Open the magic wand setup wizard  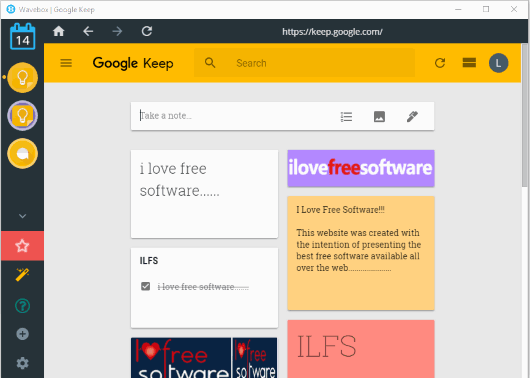click(x=22, y=275)
